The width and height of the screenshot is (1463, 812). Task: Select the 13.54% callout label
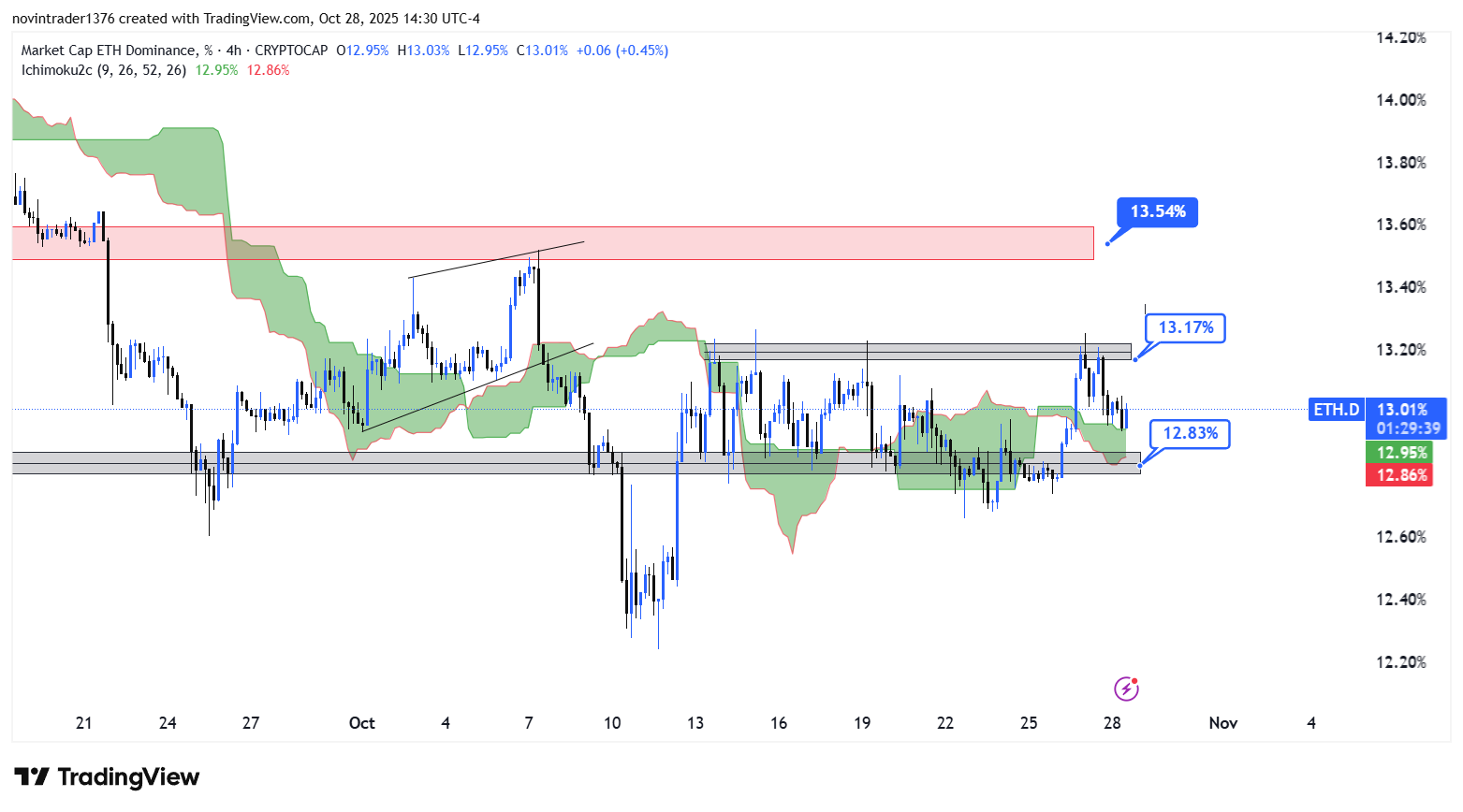(x=1157, y=212)
